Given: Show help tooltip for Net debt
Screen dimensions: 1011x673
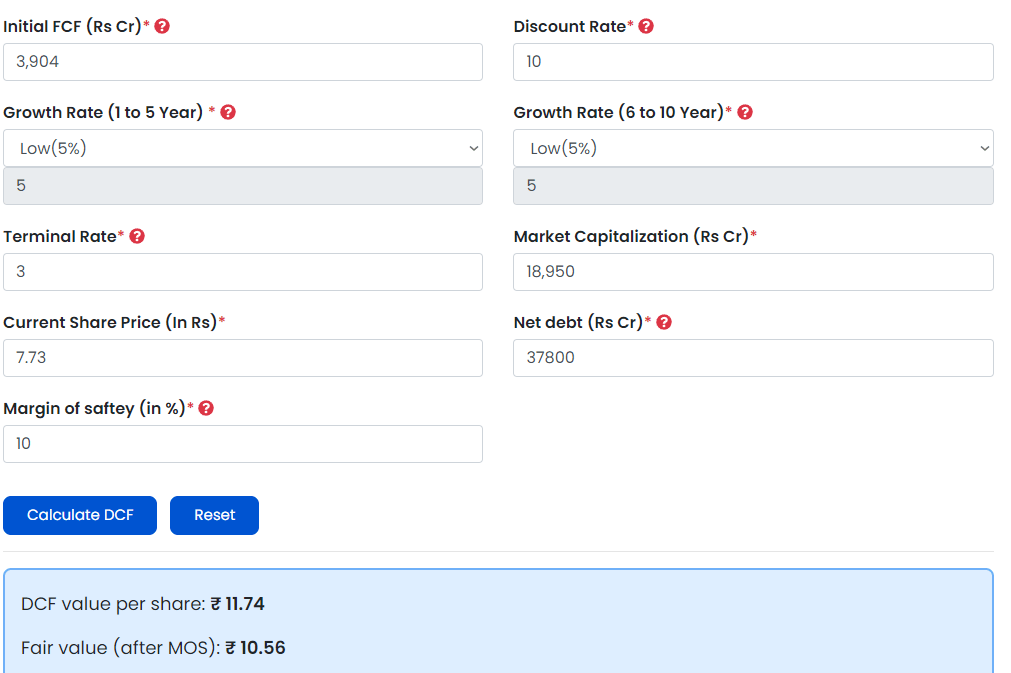Looking at the screenshot, I should 664,322.
